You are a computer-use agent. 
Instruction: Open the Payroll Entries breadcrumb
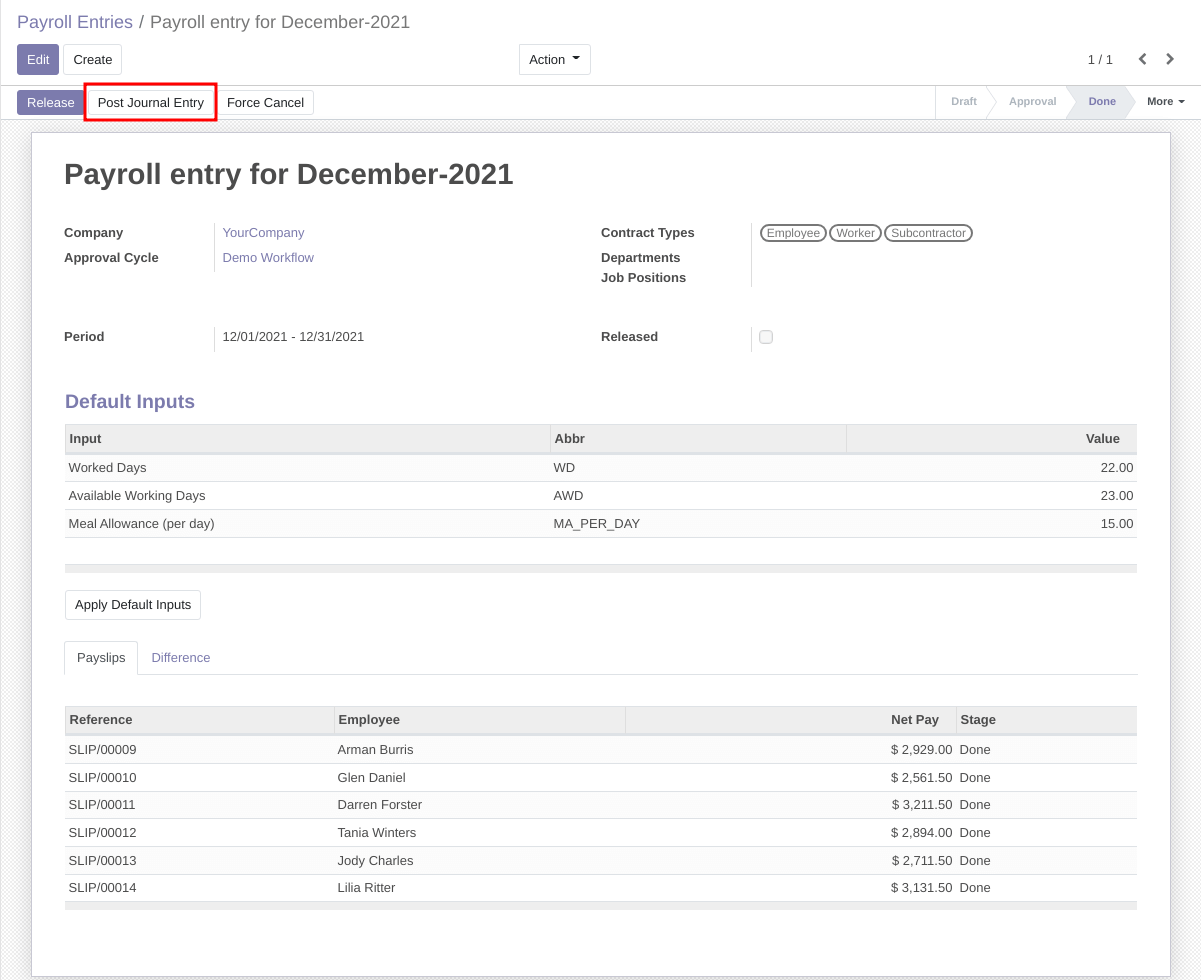point(74,21)
